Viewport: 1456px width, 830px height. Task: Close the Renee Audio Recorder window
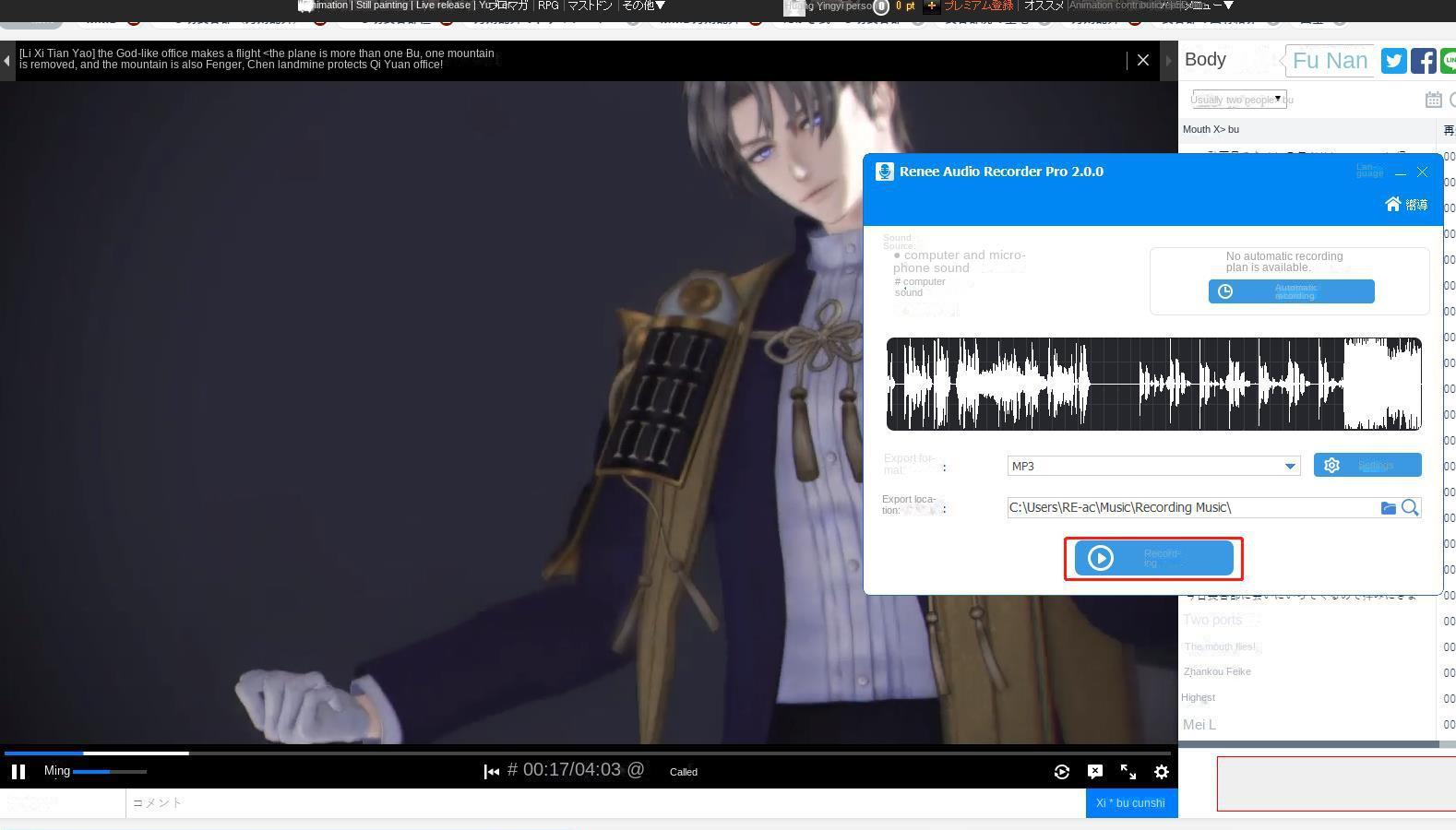click(1423, 172)
